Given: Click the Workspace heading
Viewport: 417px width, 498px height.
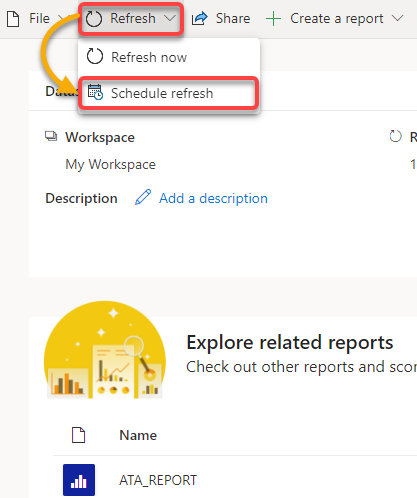Looking at the screenshot, I should (x=100, y=137).
